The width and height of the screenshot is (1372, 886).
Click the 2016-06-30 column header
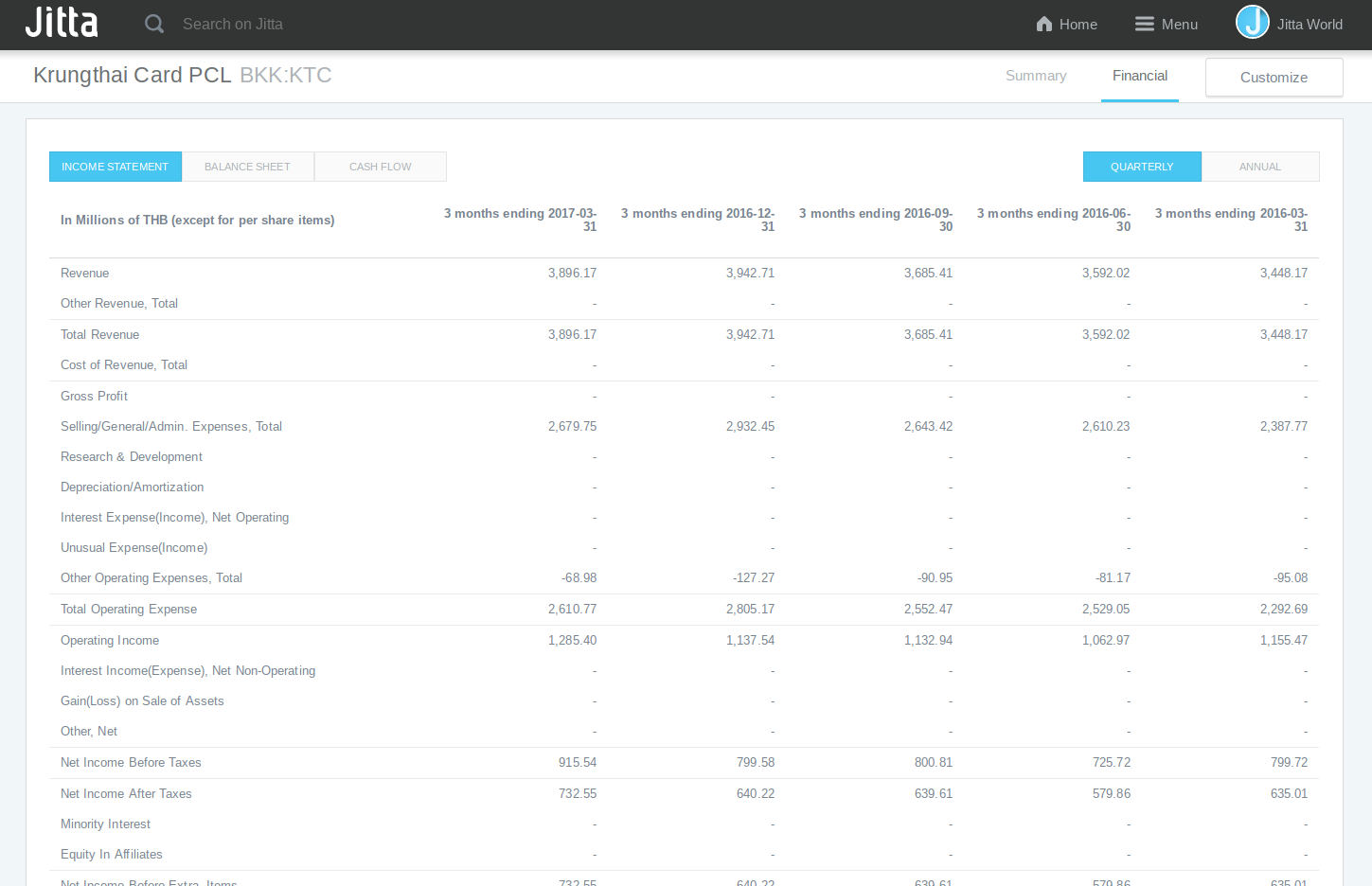pos(1054,220)
